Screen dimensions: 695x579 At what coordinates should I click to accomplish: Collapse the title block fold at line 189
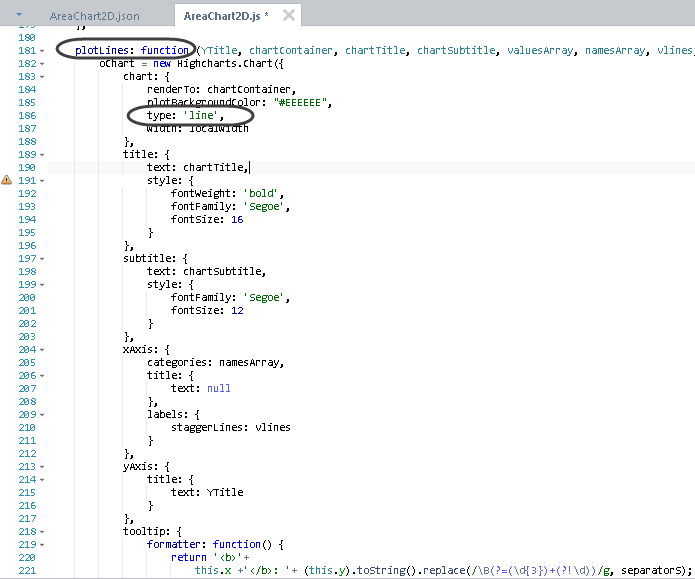(42, 155)
